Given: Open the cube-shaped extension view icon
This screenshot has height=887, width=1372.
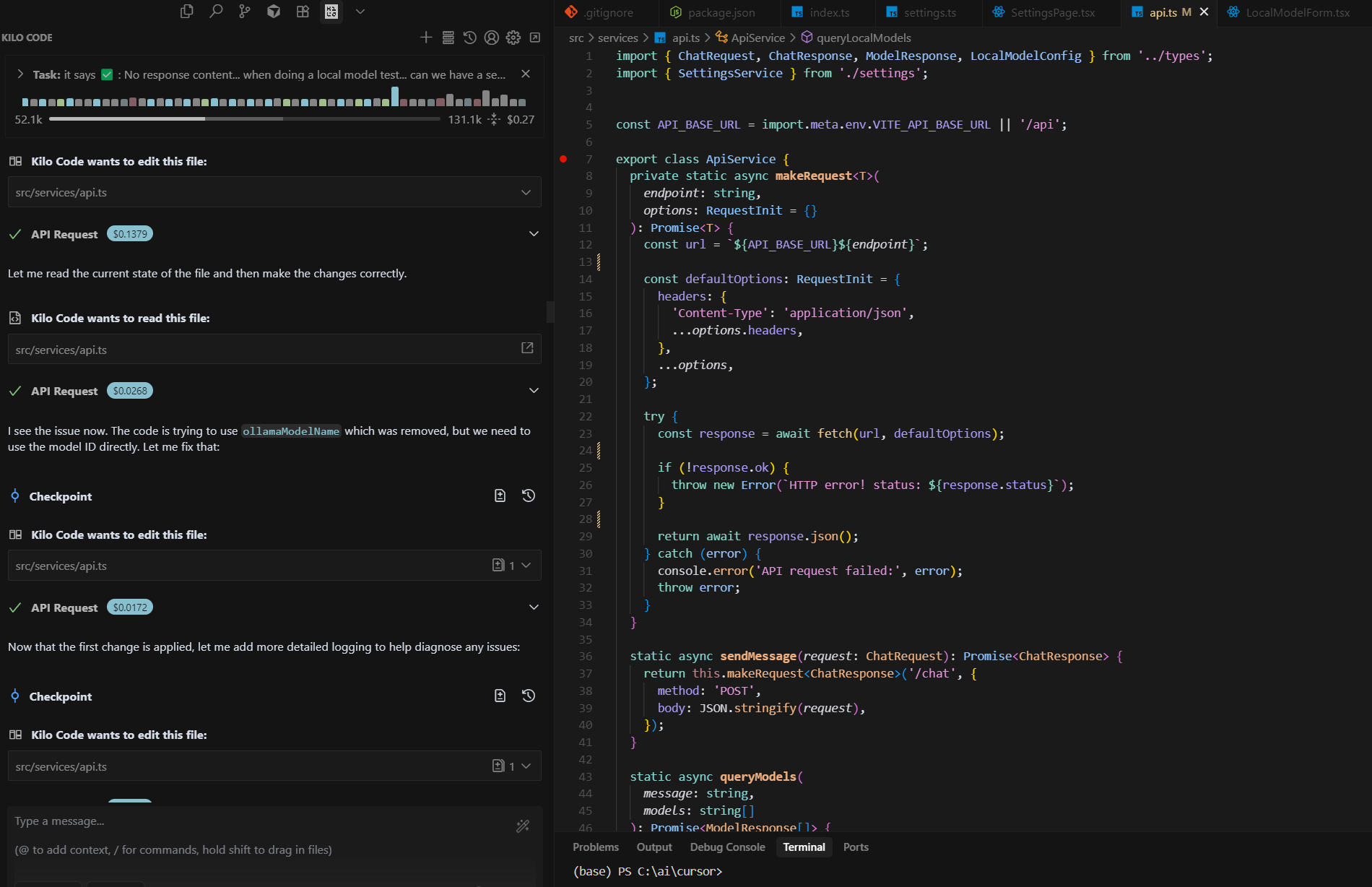Looking at the screenshot, I should (273, 12).
